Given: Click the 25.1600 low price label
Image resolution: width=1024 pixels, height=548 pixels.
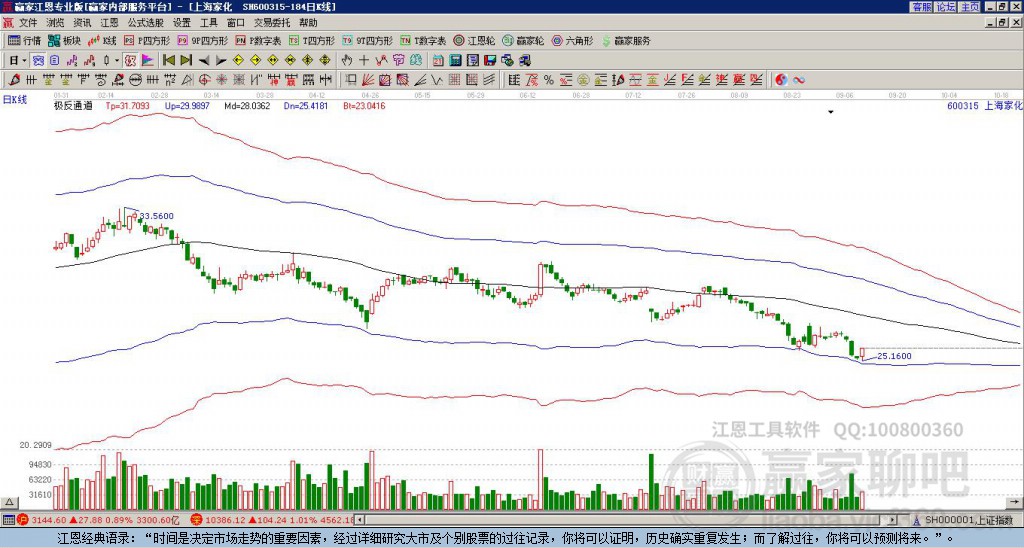Looking at the screenshot, I should tap(894, 356).
